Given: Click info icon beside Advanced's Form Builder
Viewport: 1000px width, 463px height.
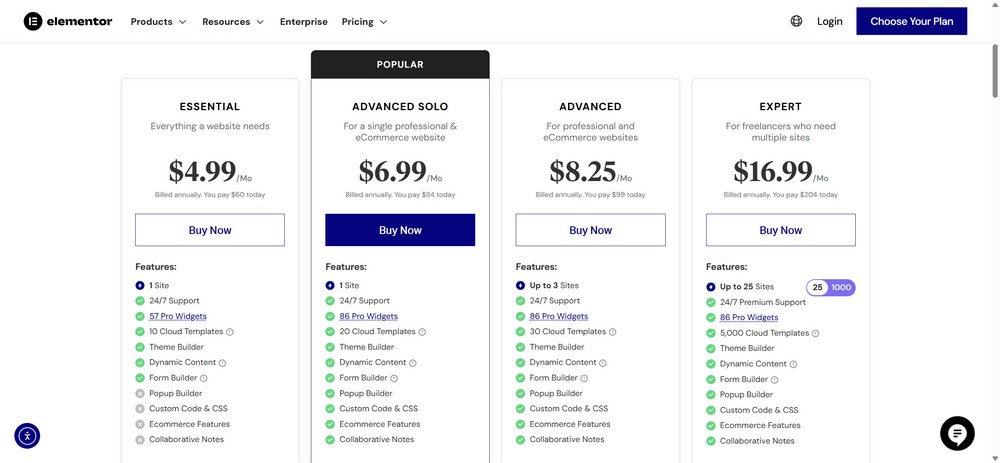Looking at the screenshot, I should 584,378.
